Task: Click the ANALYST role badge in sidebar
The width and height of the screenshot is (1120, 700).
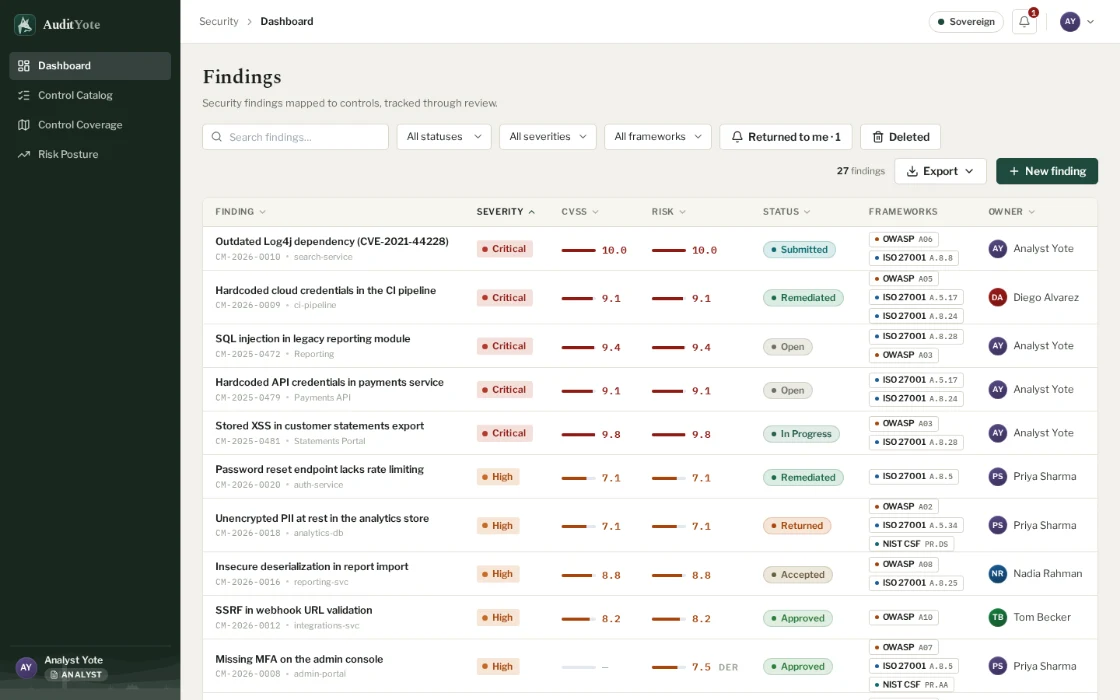Action: pyautogui.click(x=76, y=674)
